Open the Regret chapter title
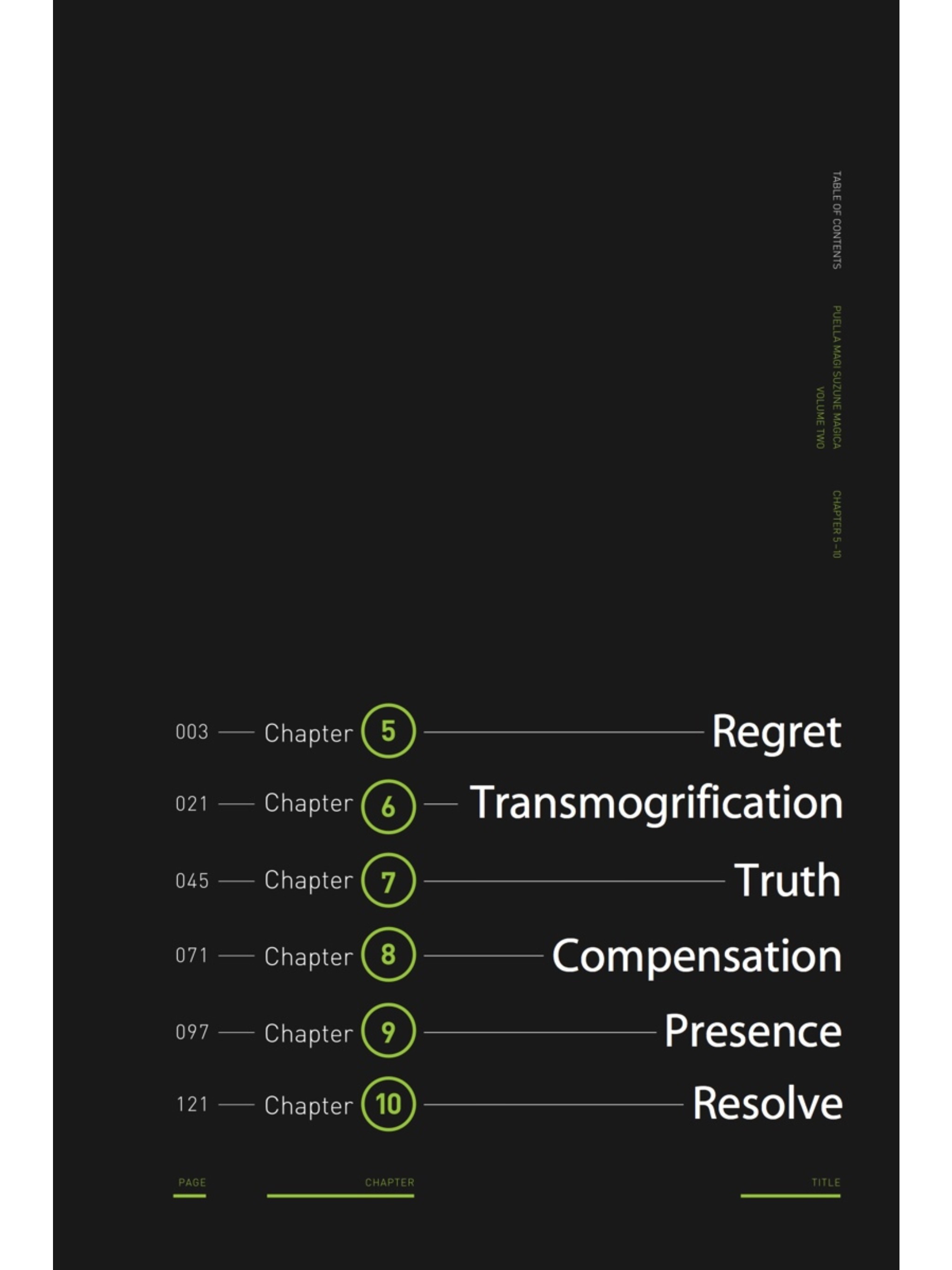Screen dimensions: 952x1270 coord(776,733)
